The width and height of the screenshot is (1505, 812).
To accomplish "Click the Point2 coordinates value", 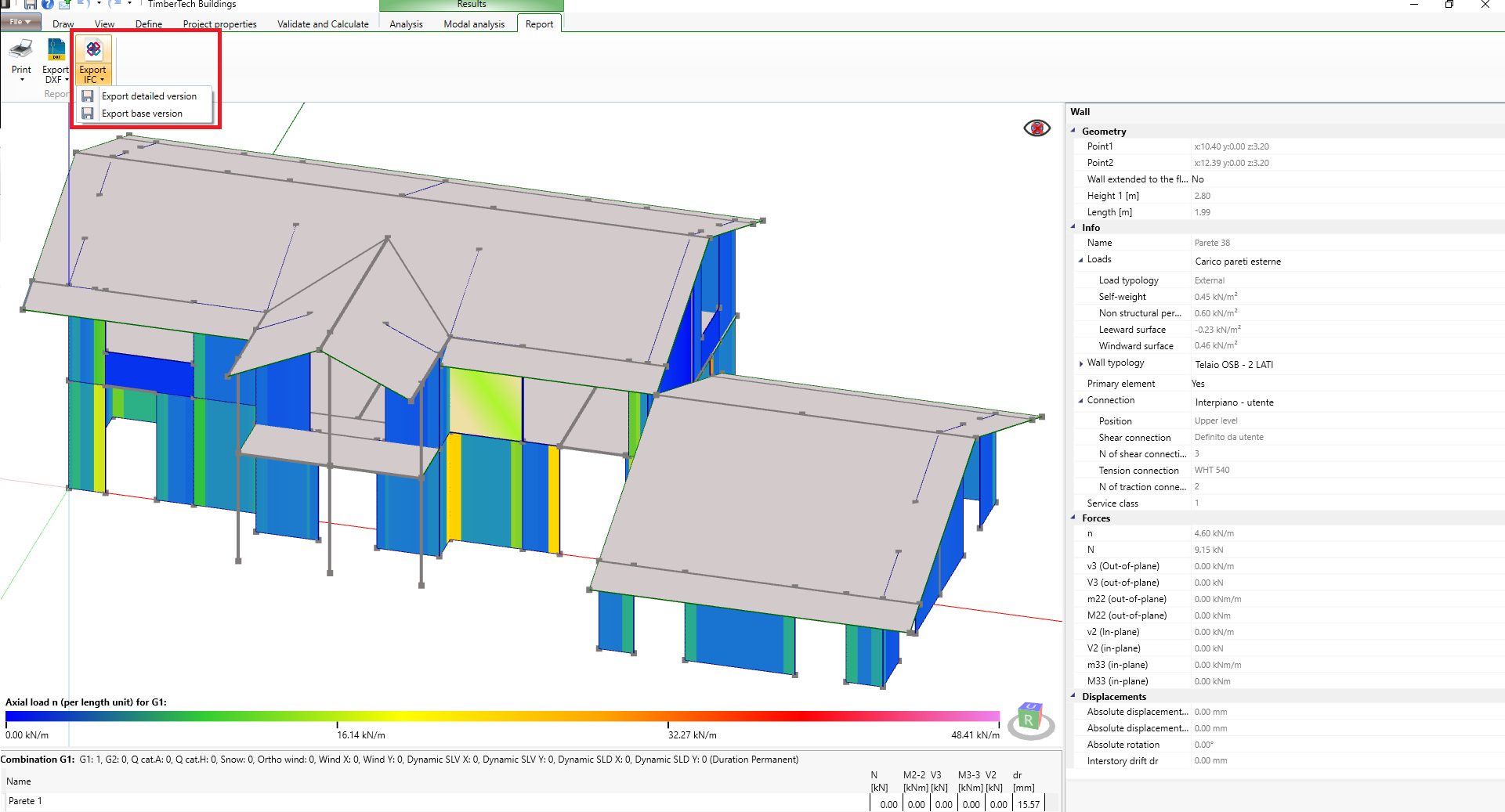I will (x=1232, y=163).
